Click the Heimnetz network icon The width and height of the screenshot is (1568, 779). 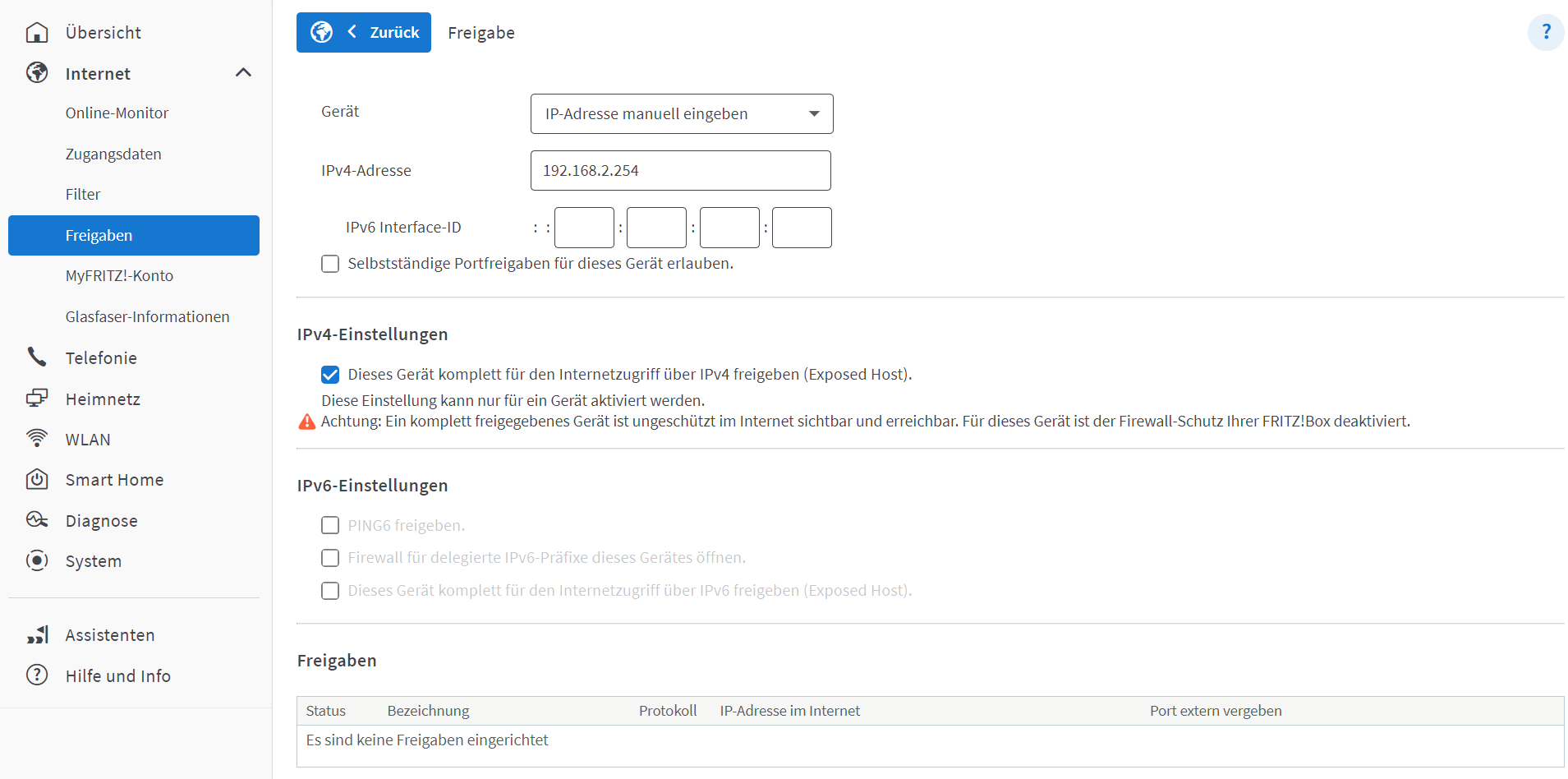[x=37, y=398]
